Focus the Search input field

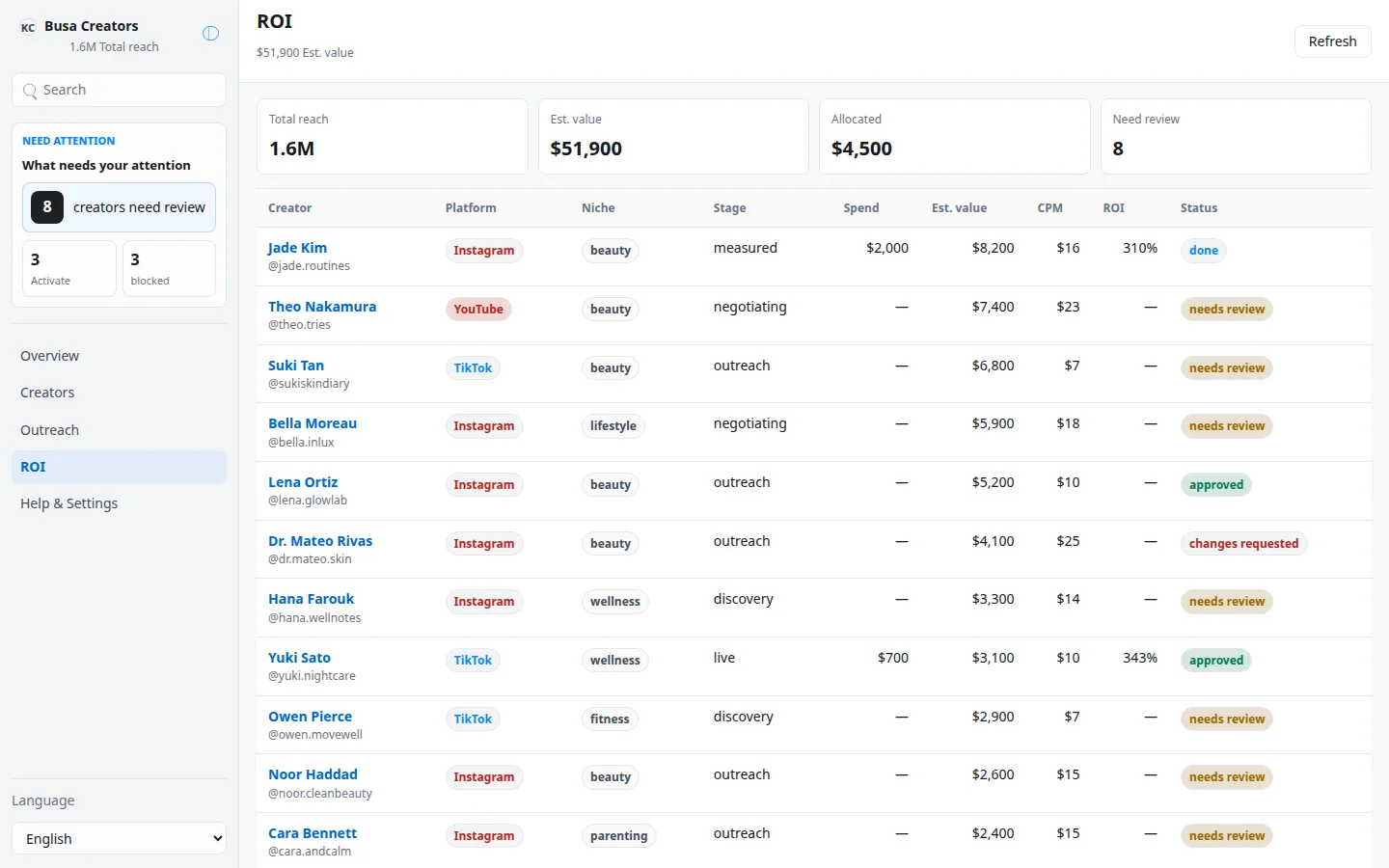119,90
